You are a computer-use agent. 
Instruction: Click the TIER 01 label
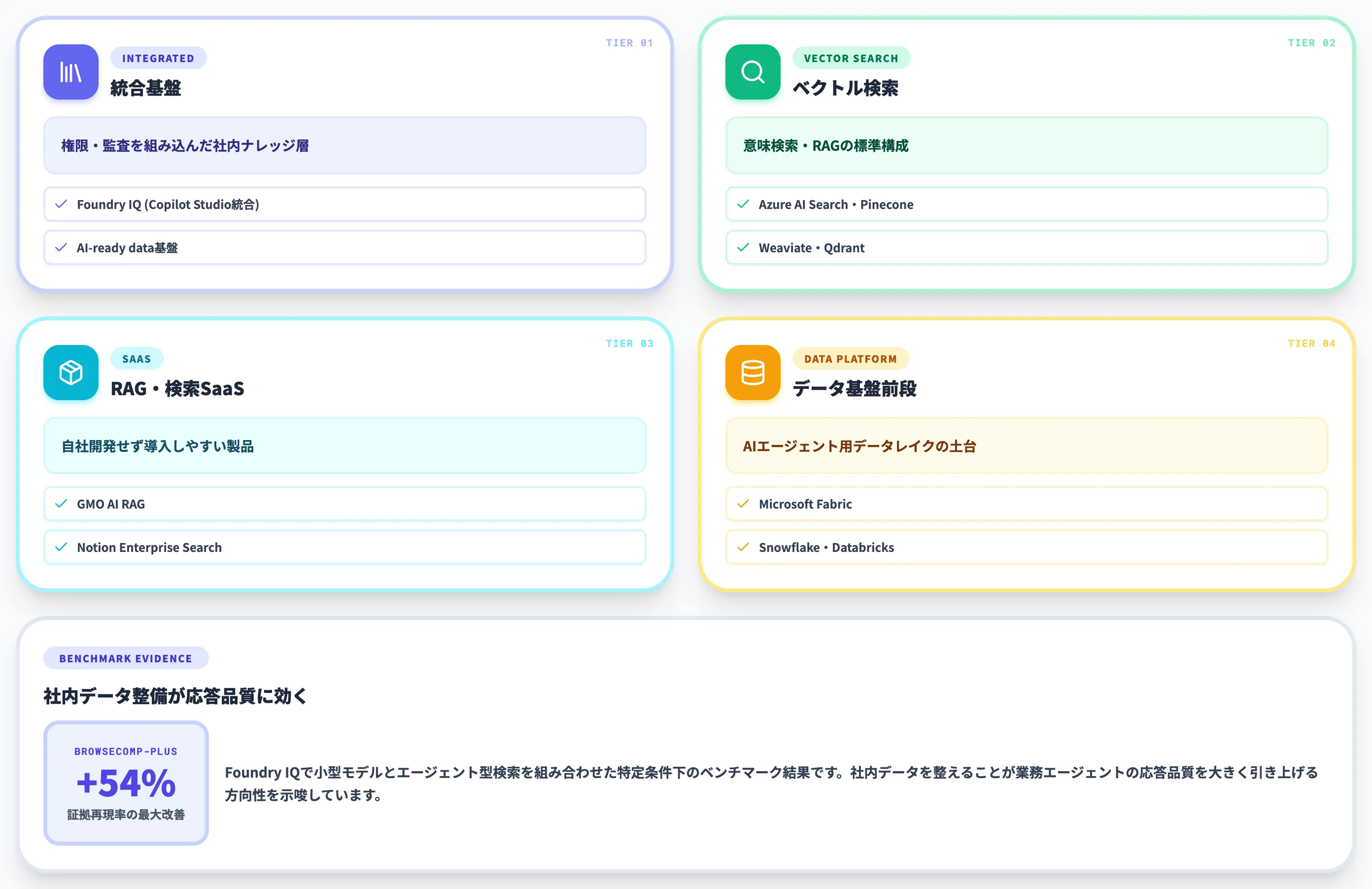629,43
